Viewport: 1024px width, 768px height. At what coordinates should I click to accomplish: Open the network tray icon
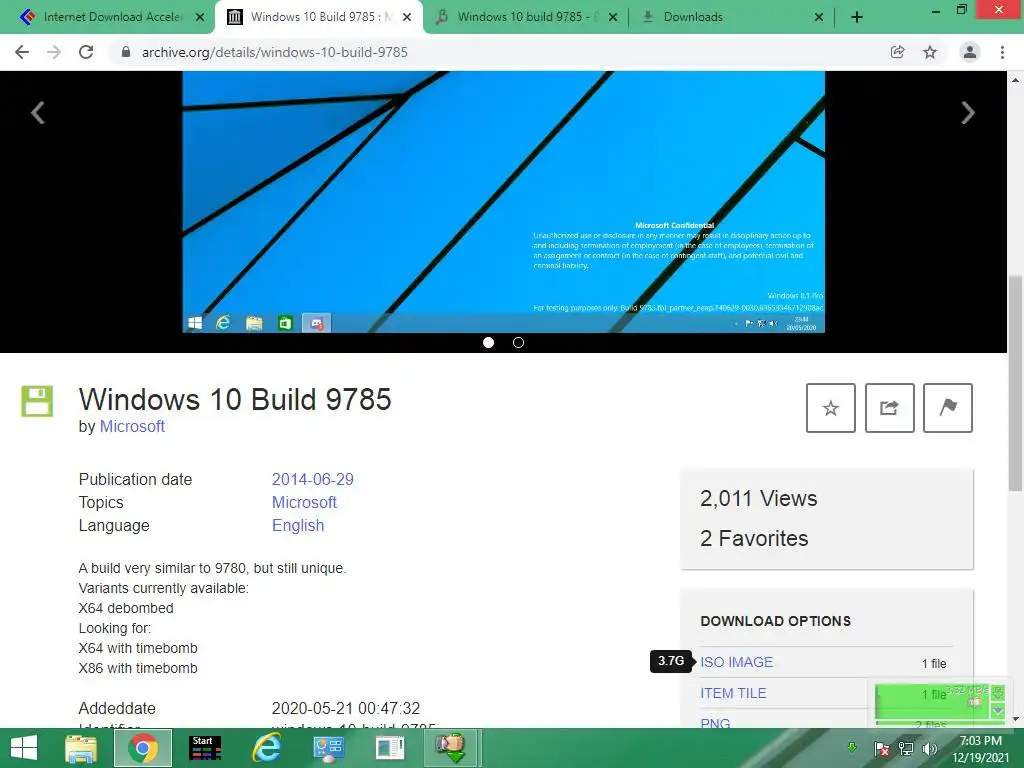click(x=906, y=748)
